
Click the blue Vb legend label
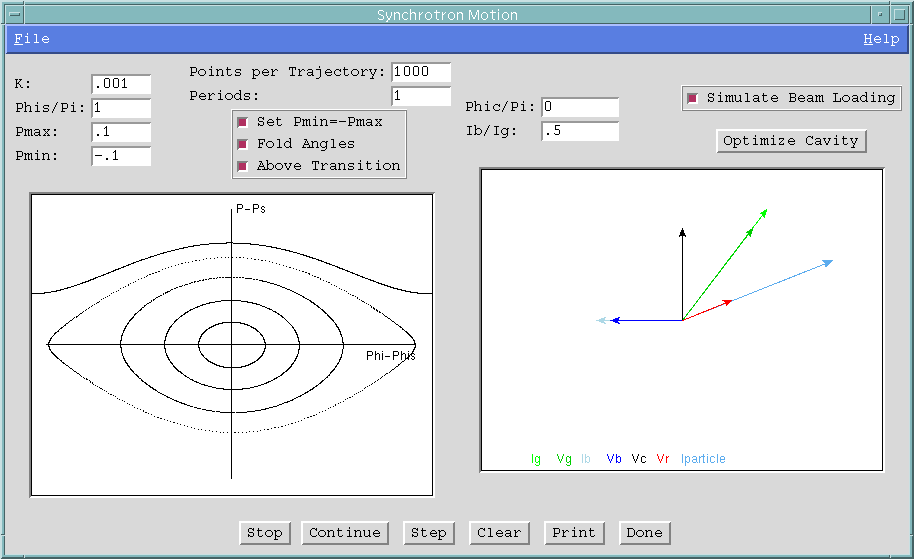click(x=614, y=459)
